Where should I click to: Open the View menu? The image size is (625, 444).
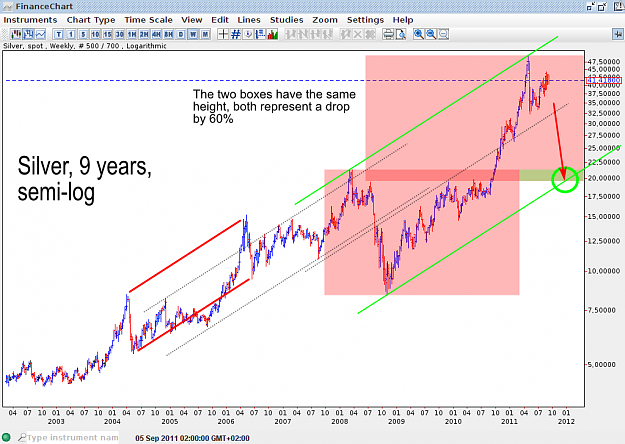(192, 20)
